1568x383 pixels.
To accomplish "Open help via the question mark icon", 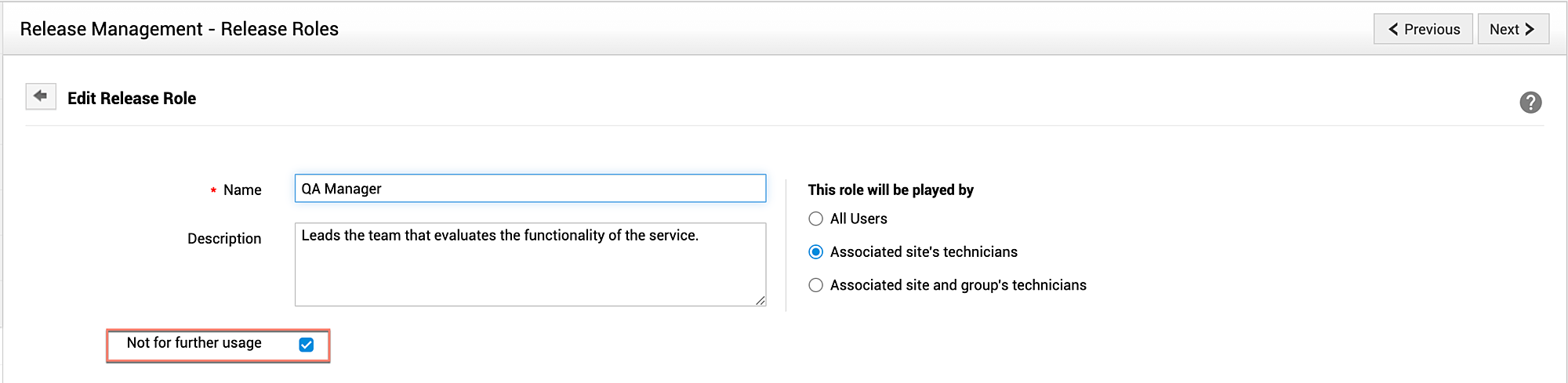I will (1530, 103).
